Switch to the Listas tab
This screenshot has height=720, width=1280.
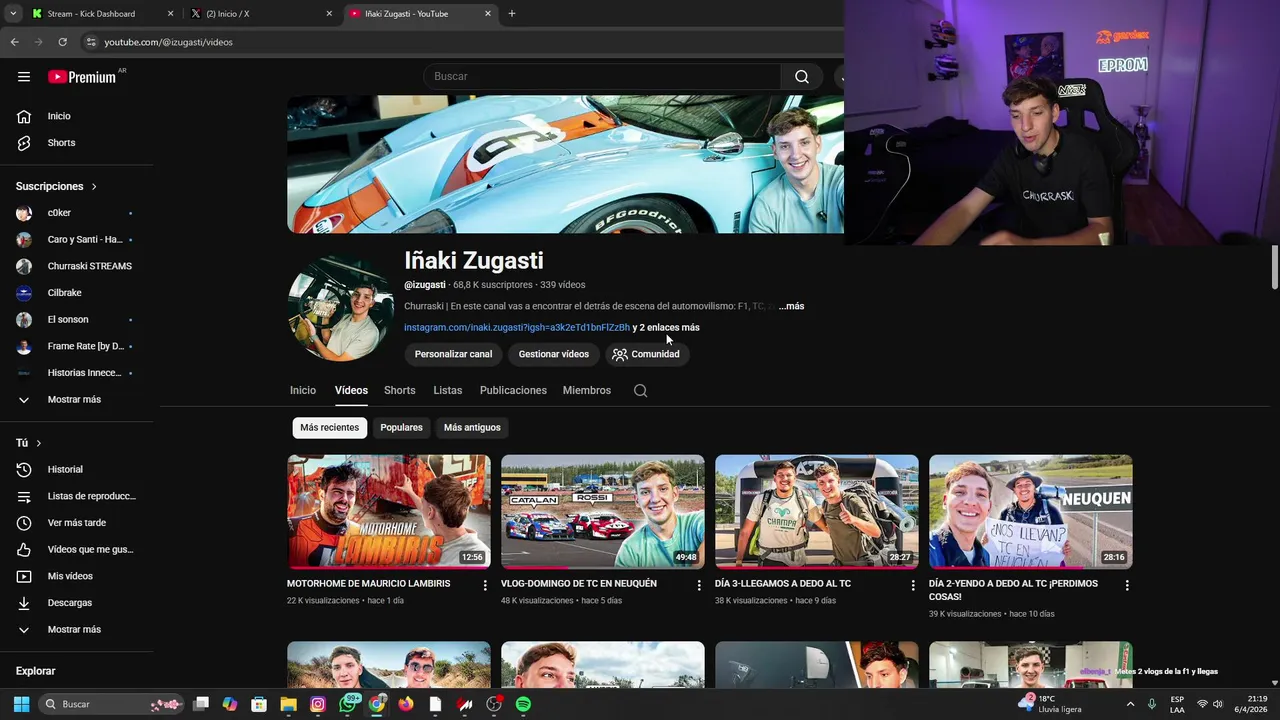tap(448, 390)
